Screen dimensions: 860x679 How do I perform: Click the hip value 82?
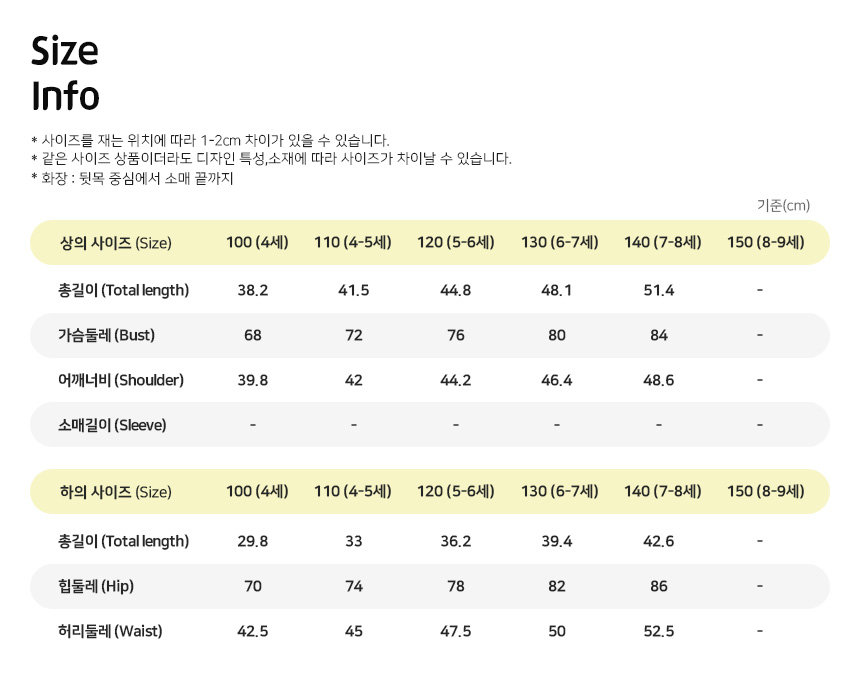point(557,587)
